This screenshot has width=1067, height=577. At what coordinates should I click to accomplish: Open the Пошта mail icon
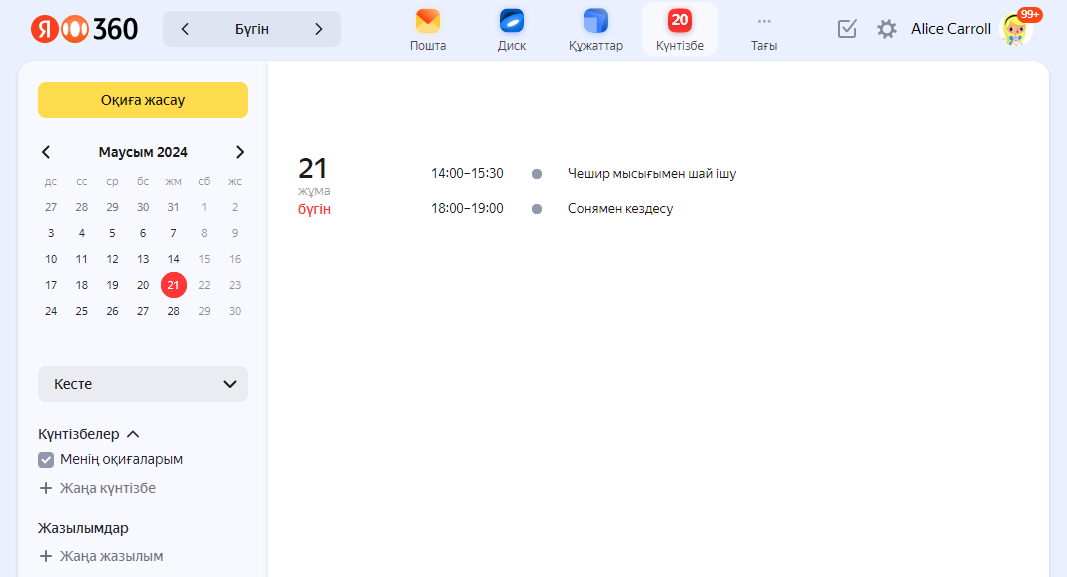[427, 21]
